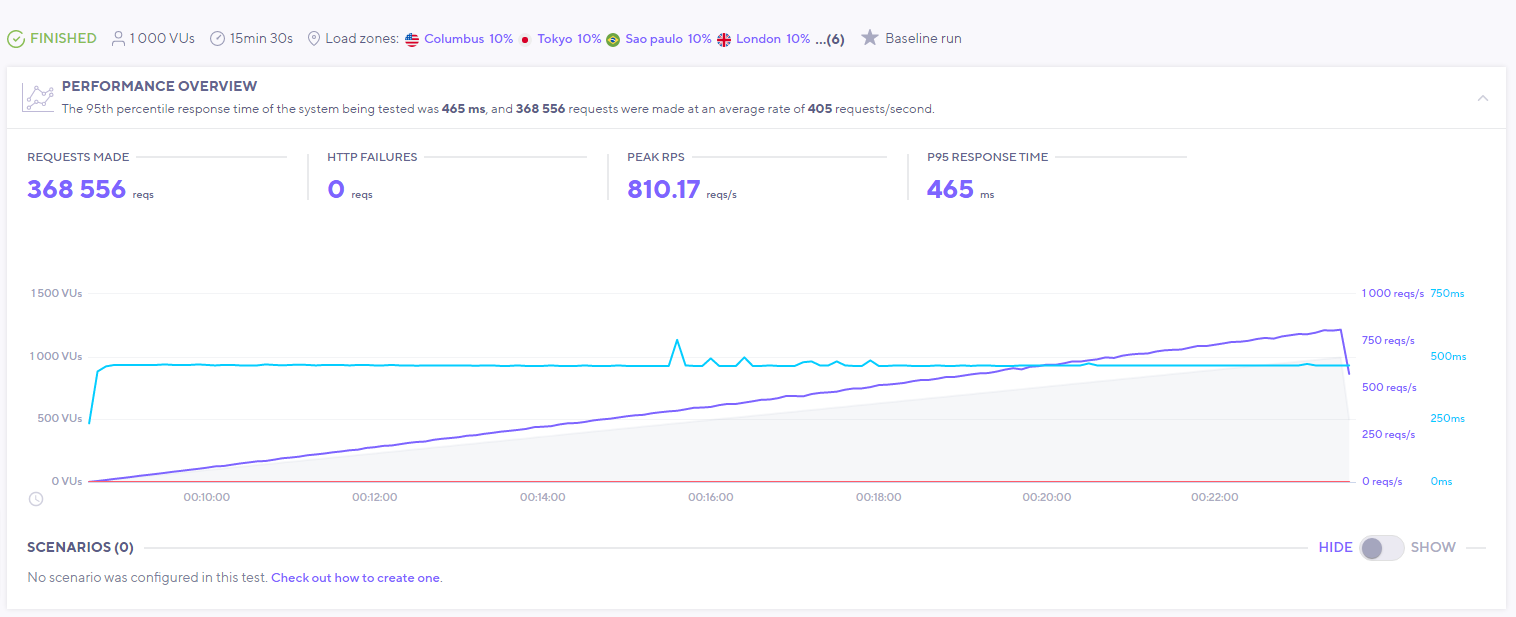Click the 00:22:00 time axis label
The image size is (1516, 617).
click(x=1214, y=497)
